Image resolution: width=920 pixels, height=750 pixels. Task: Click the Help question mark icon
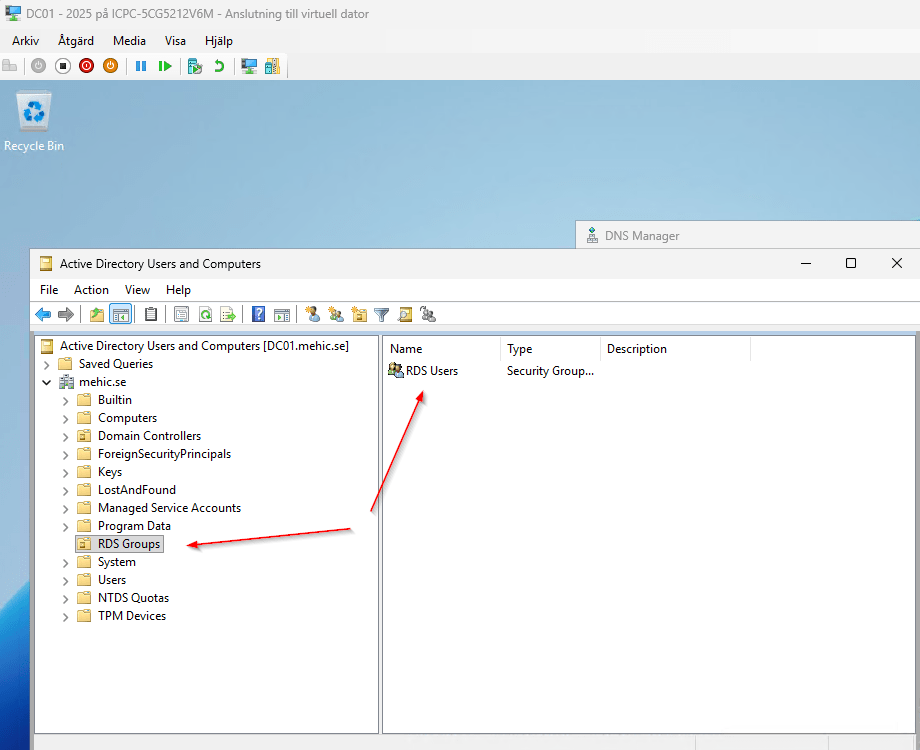(x=259, y=315)
